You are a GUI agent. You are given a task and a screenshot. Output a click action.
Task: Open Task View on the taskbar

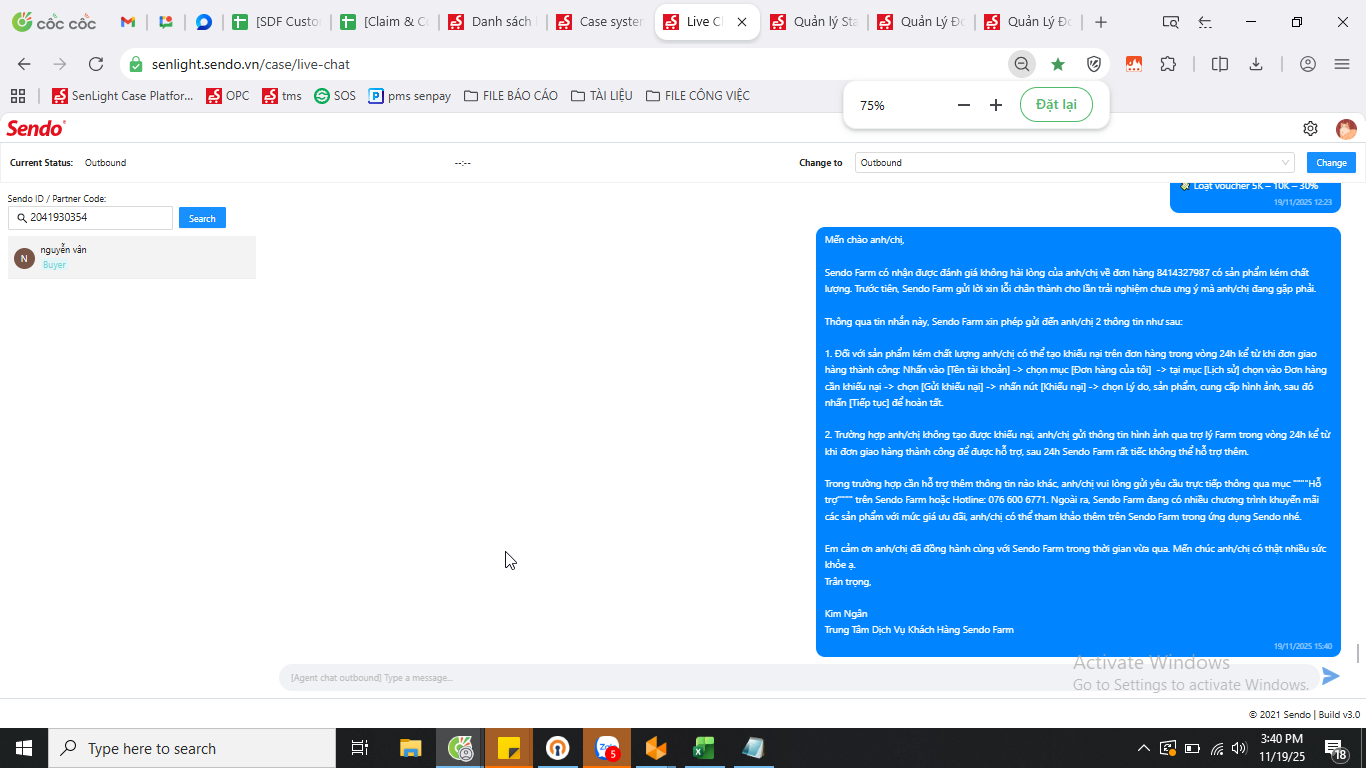(360, 748)
